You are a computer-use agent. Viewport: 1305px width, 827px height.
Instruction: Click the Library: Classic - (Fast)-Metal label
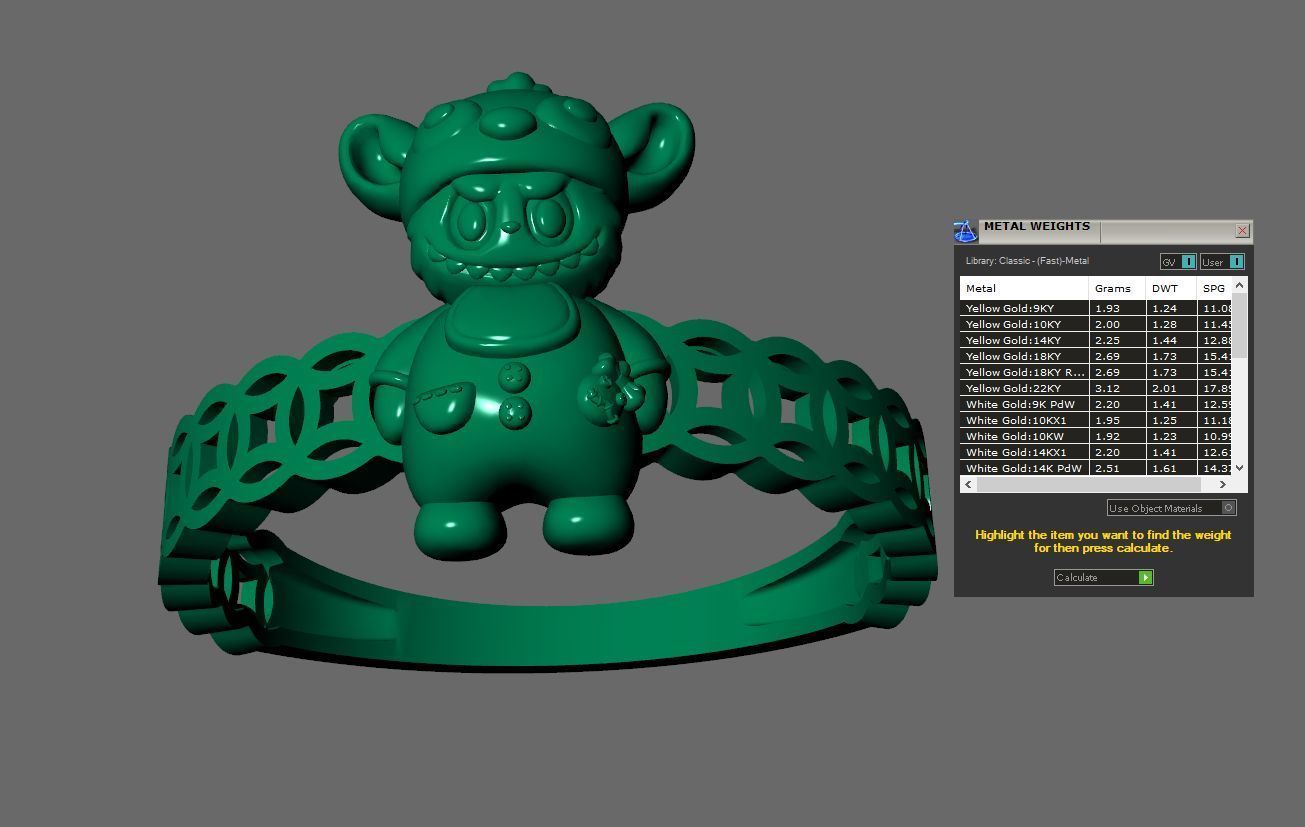[x=1027, y=261]
